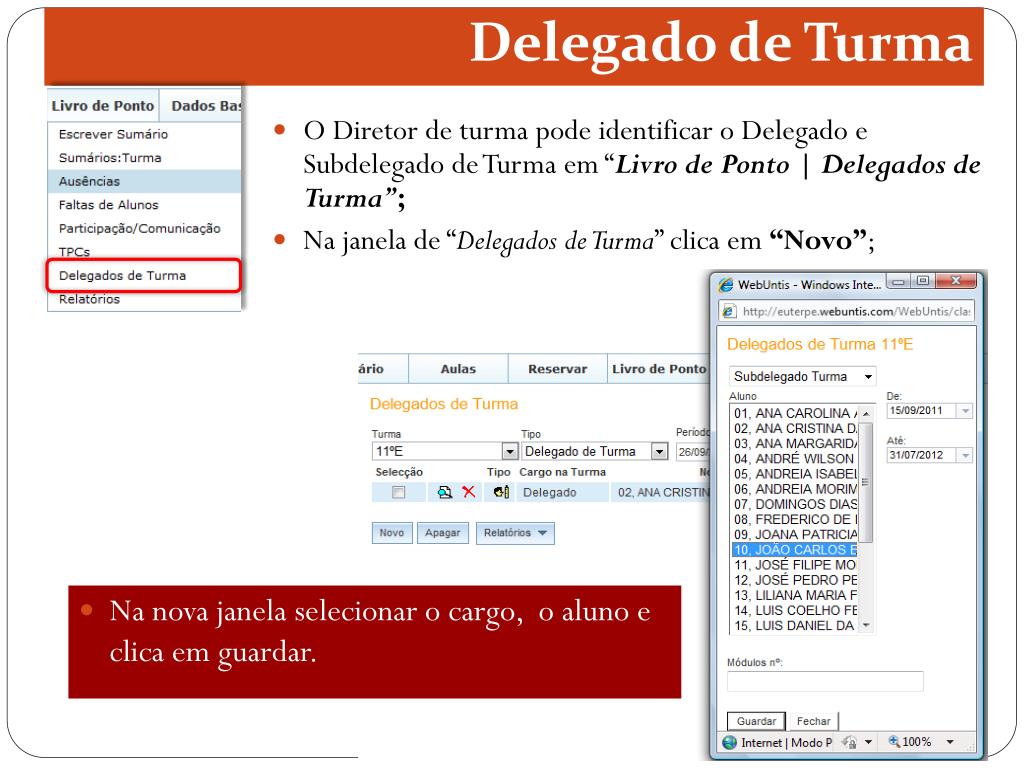This screenshot has height=768, width=1024.
Task: Select student 10, JOÃO CARLOS
Action: coord(795,550)
